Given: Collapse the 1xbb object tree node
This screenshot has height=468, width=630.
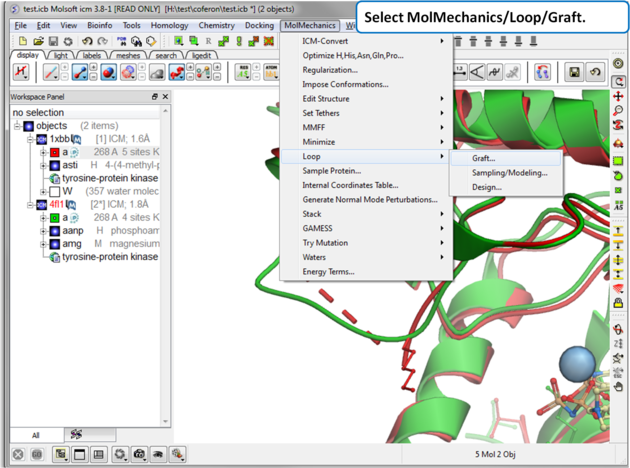Looking at the screenshot, I should [31, 140].
